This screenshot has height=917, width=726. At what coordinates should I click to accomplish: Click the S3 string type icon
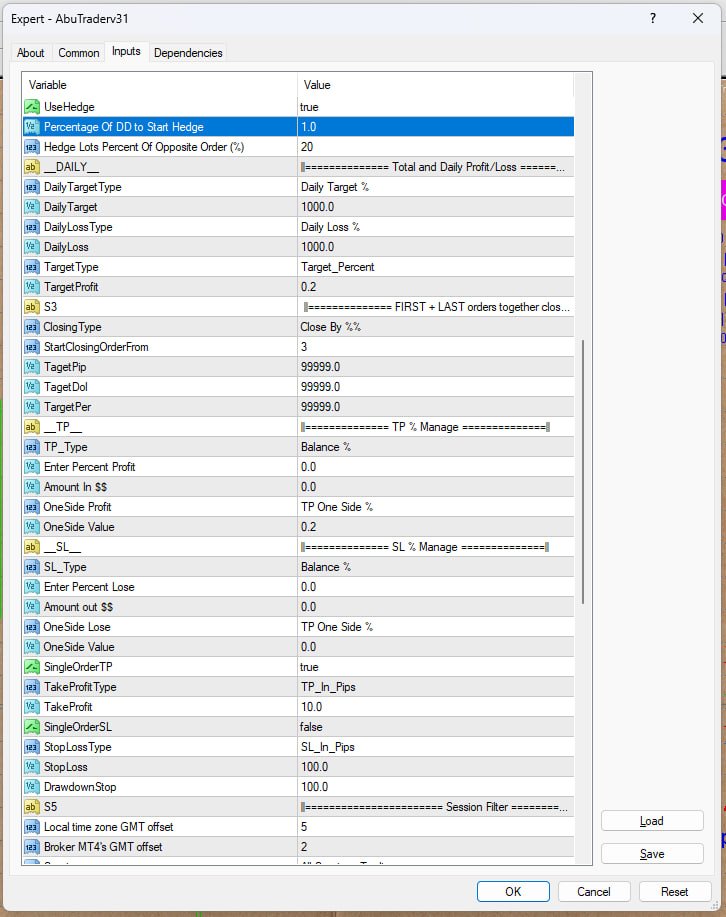(32, 307)
